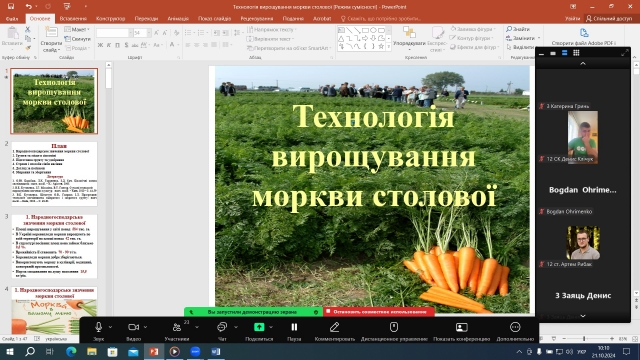Expand video options arrow in Zoom
Screen dimensions: 640x360
tap(145, 327)
